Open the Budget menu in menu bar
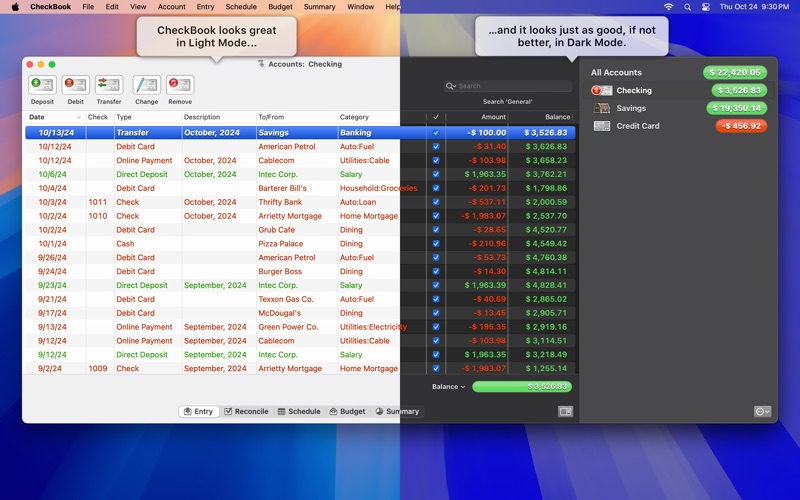Screen dimensions: 800x500 point(281,7)
